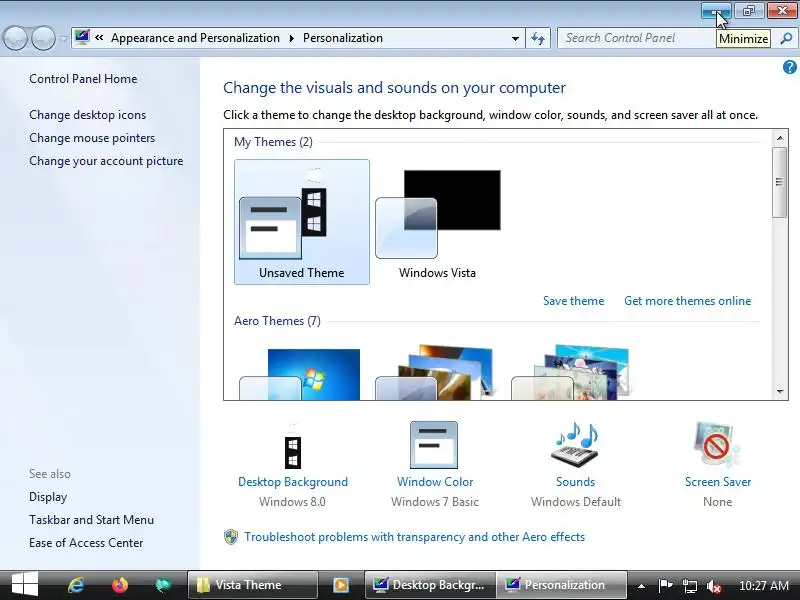Open Display under See also
Viewport: 800px width, 600px height.
[x=48, y=496]
